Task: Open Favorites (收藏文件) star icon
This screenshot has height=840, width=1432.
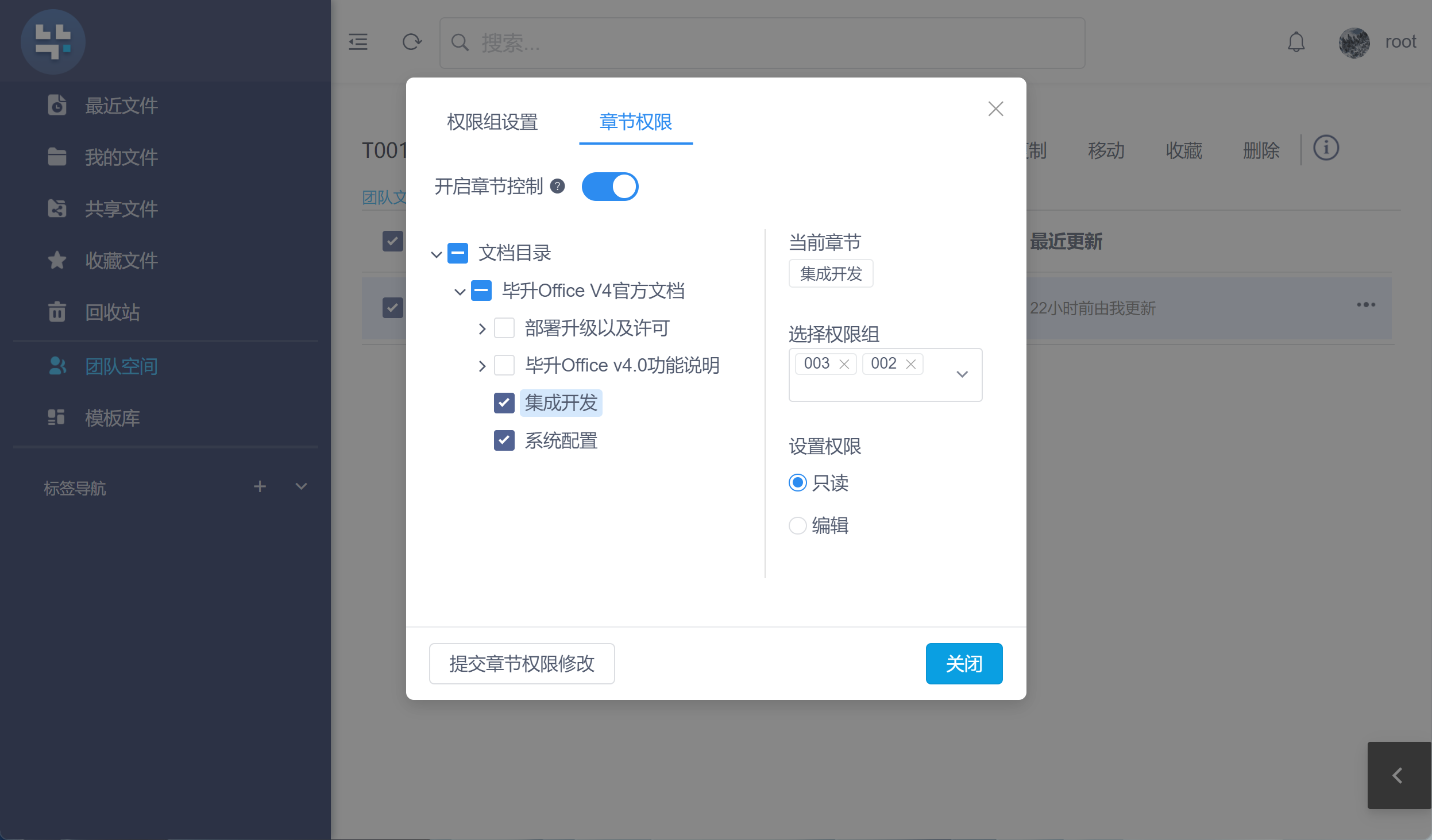Action: pyautogui.click(x=57, y=260)
